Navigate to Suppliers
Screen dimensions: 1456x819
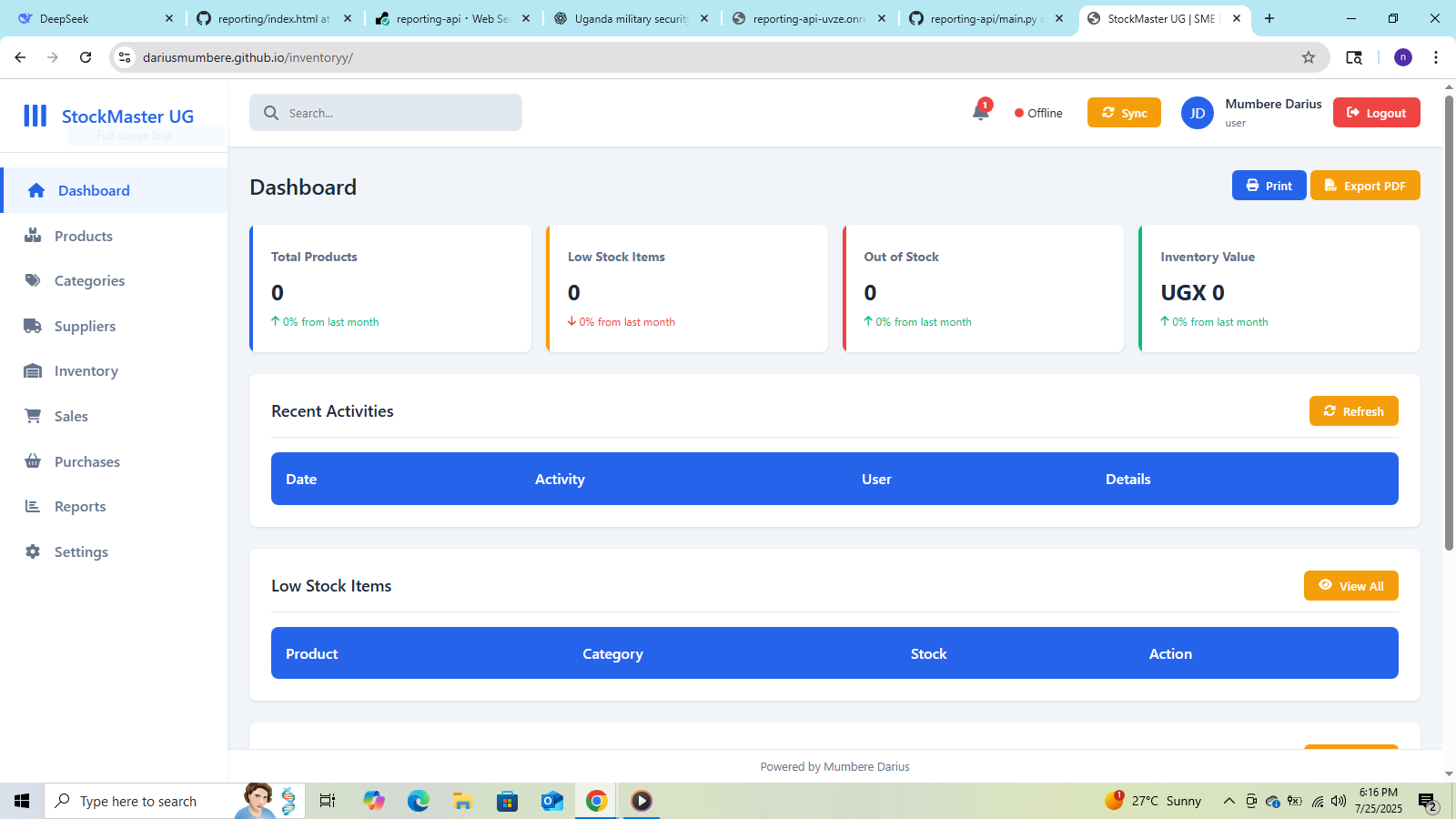click(x=114, y=326)
